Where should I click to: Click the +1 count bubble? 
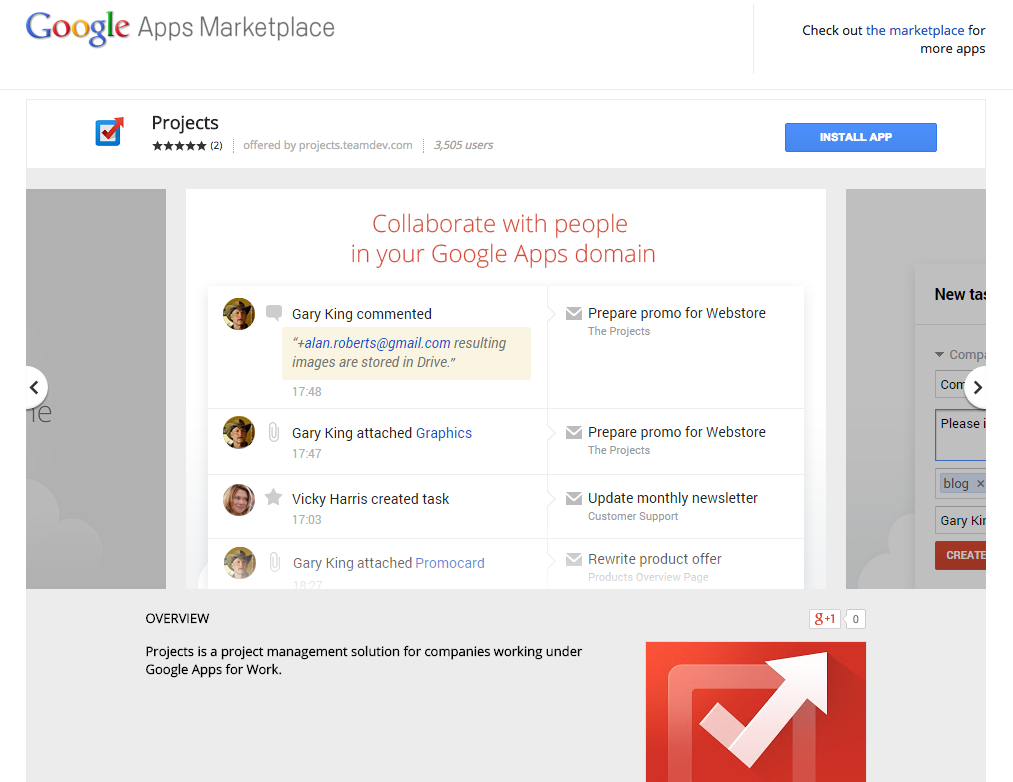(x=855, y=619)
